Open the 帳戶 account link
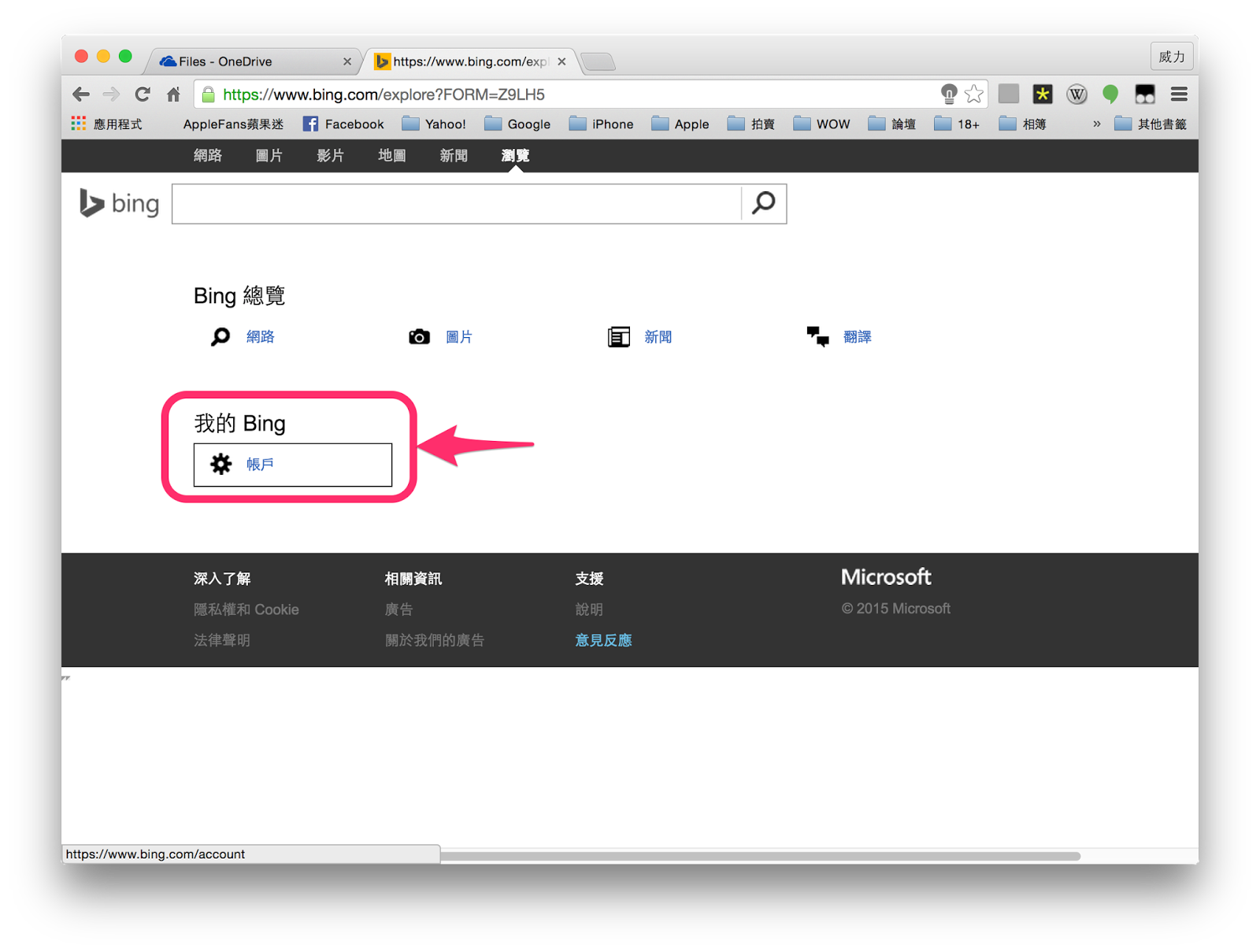This screenshot has width=1260, height=952. pyautogui.click(x=260, y=464)
